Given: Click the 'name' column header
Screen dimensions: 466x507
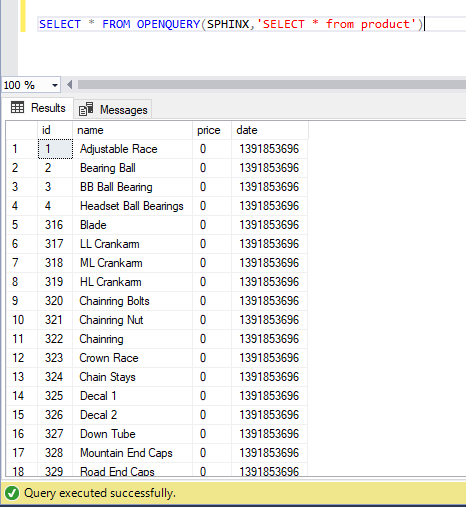Looking at the screenshot, I should (132, 130).
